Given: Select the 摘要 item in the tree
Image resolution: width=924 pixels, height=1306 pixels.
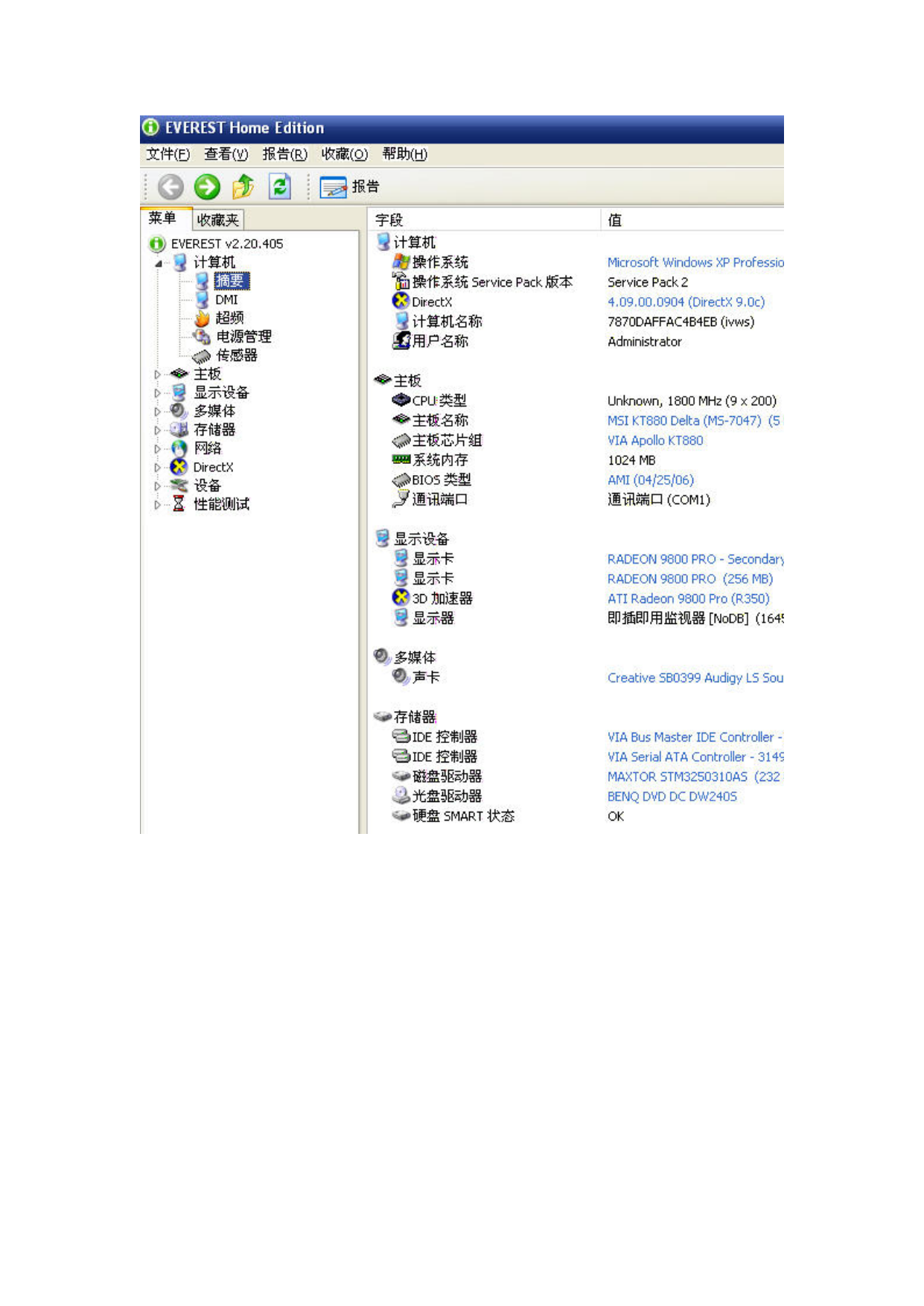Looking at the screenshot, I should 231,281.
